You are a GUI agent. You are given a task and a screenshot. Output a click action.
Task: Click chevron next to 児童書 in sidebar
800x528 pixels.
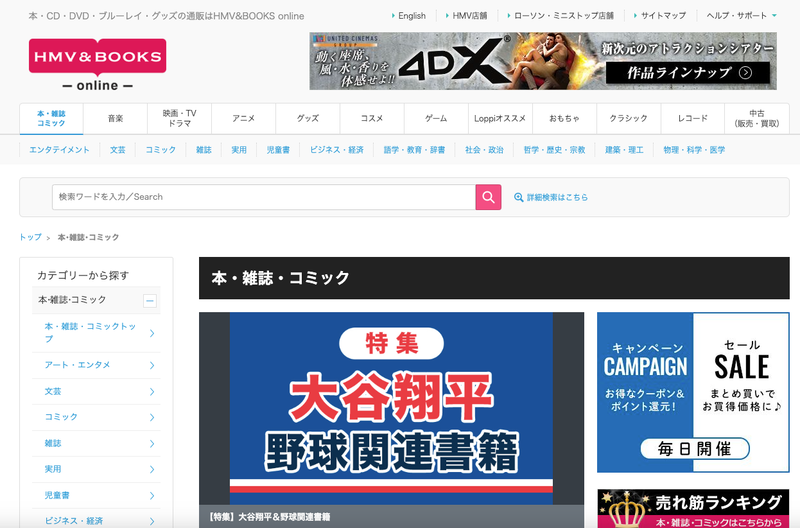[x=152, y=495]
